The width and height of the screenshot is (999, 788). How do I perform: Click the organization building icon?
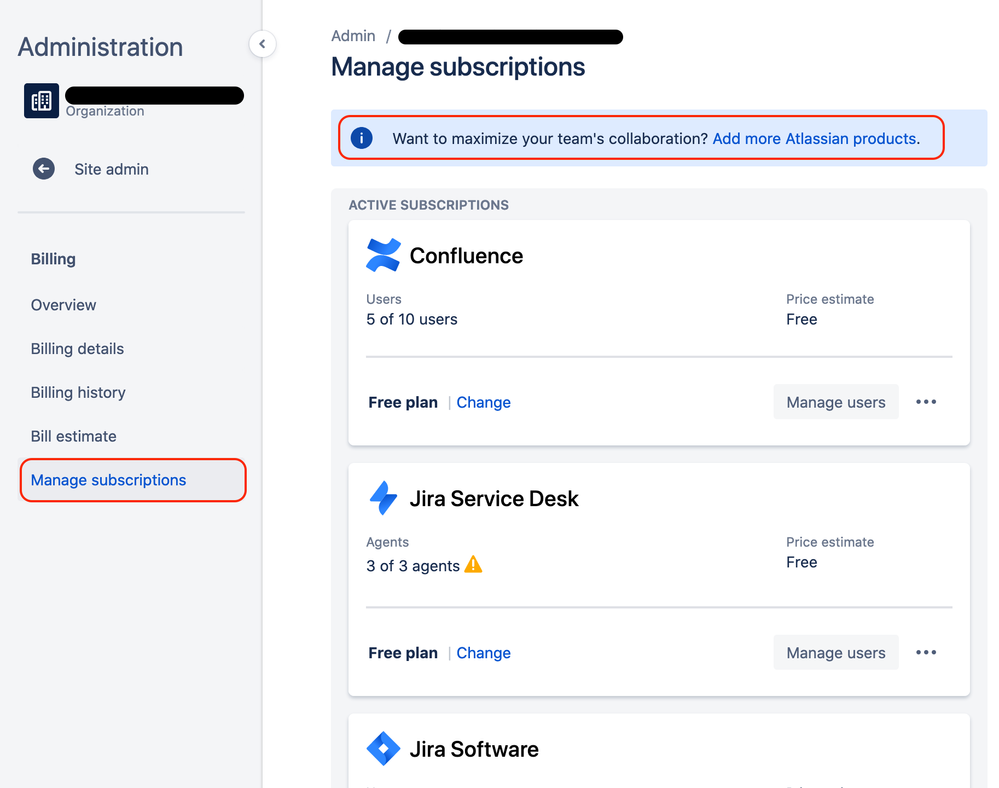pyautogui.click(x=41, y=101)
